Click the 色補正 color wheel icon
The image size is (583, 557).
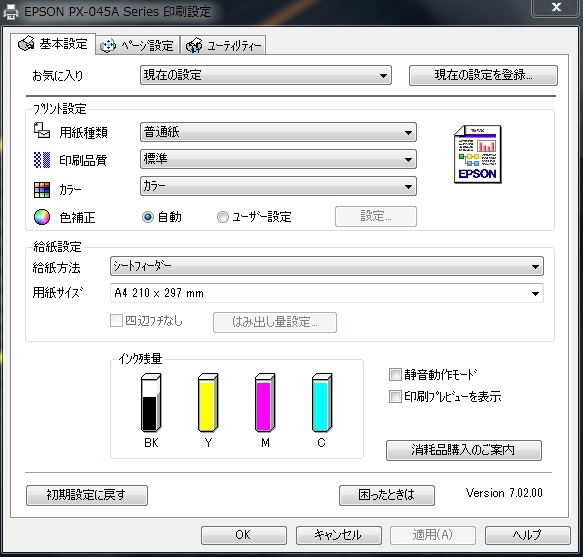coord(42,217)
